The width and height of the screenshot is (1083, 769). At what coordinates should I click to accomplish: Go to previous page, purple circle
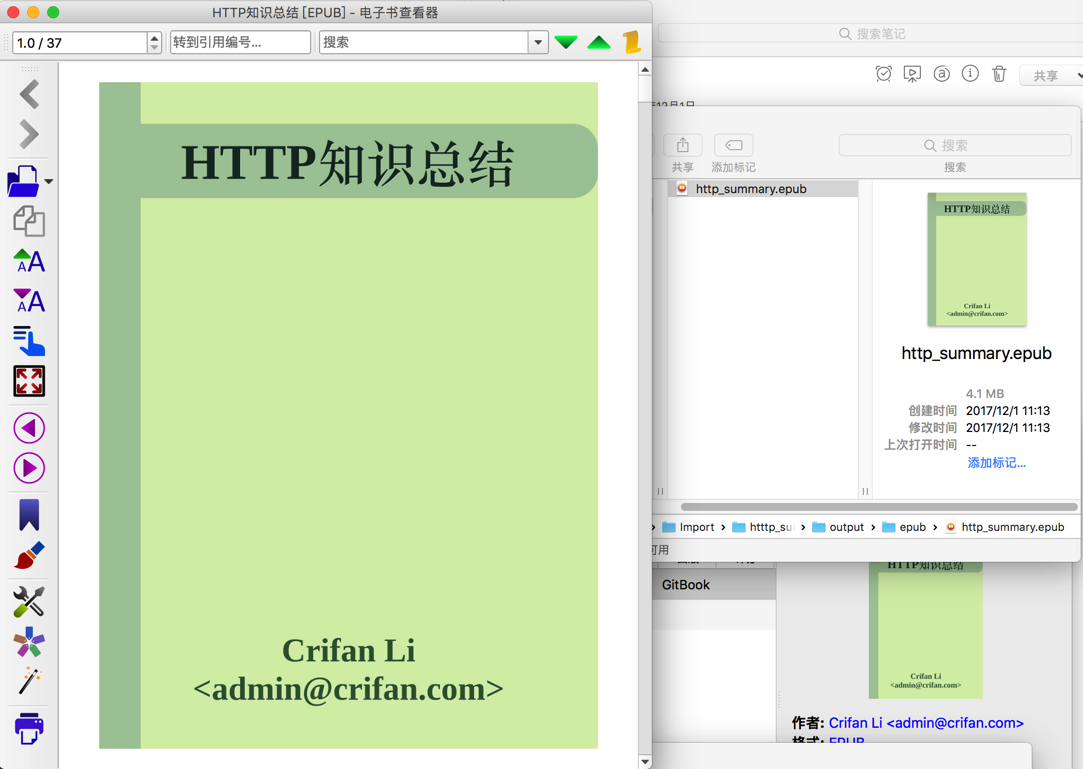coord(29,428)
